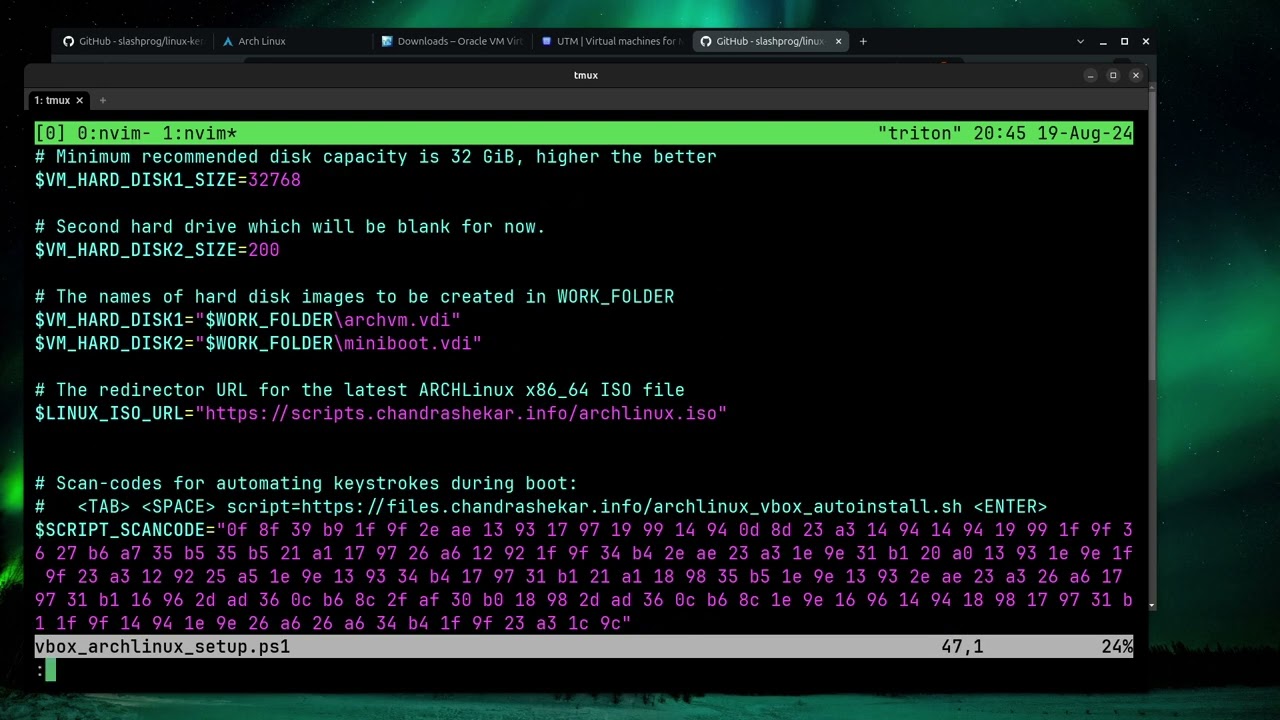Click the date '19-Aug-24' in tmux status
The image size is (1280, 720).
coord(1085,134)
